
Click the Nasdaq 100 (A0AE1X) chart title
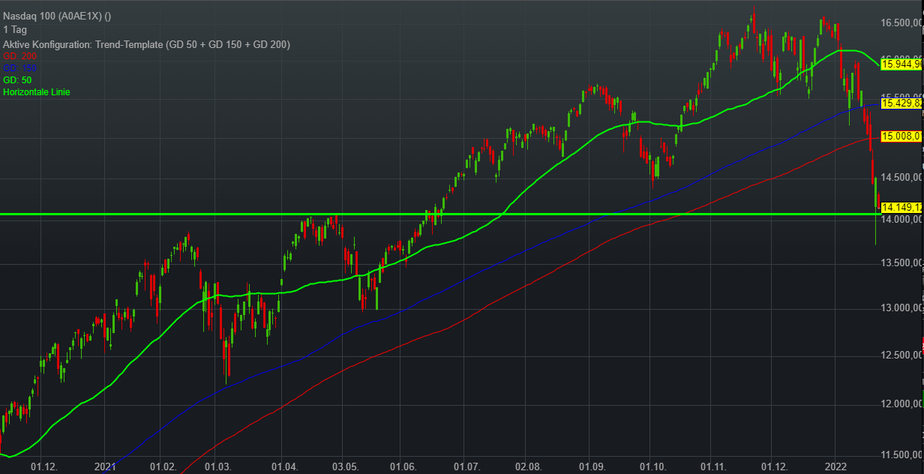tap(57, 17)
